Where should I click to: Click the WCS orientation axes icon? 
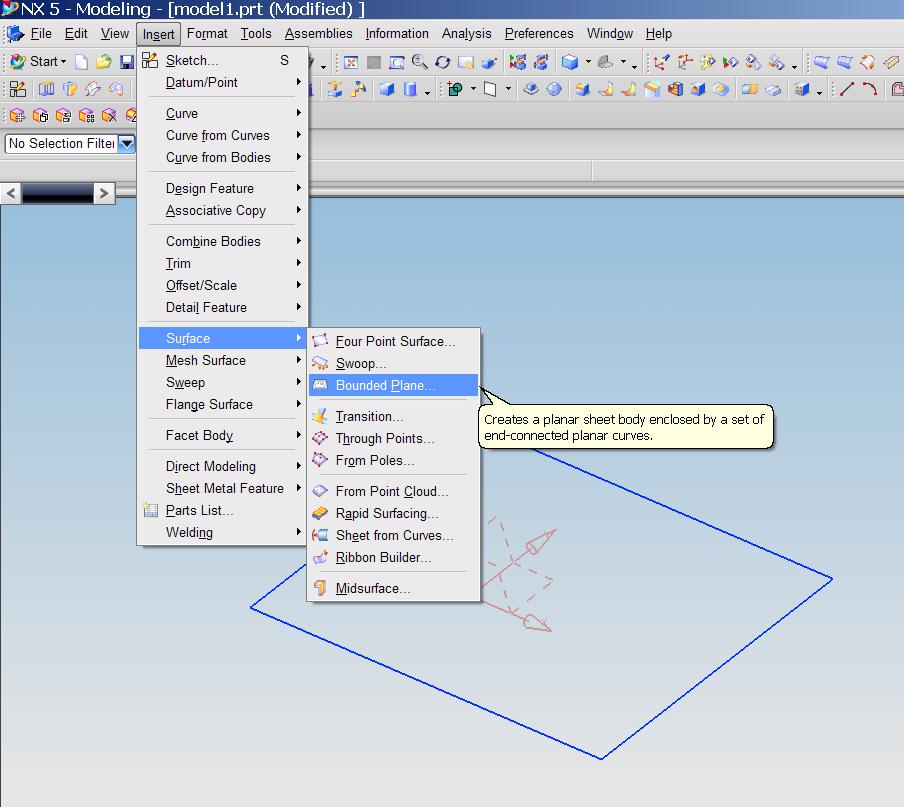tap(661, 62)
